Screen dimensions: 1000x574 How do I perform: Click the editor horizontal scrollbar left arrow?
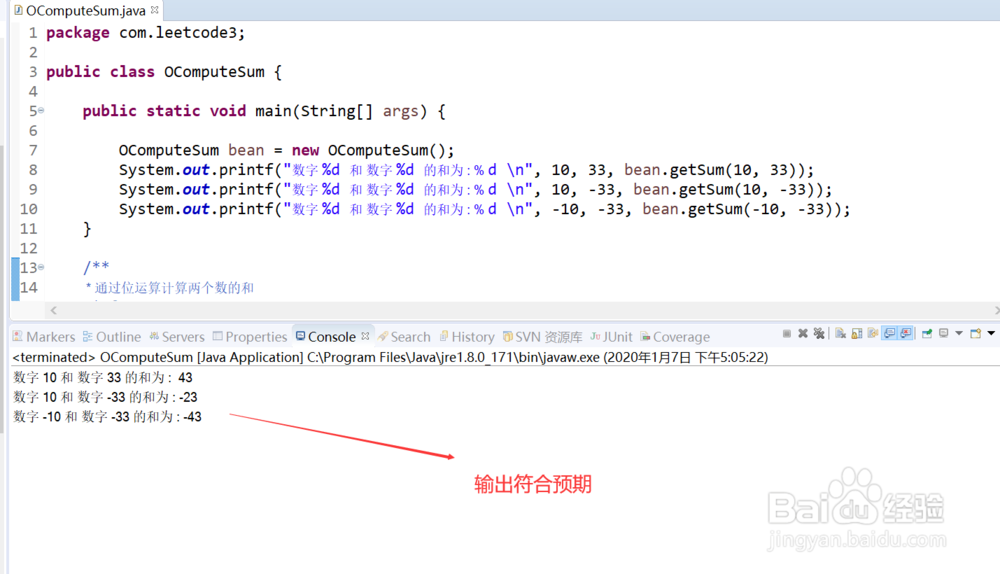pos(54,310)
